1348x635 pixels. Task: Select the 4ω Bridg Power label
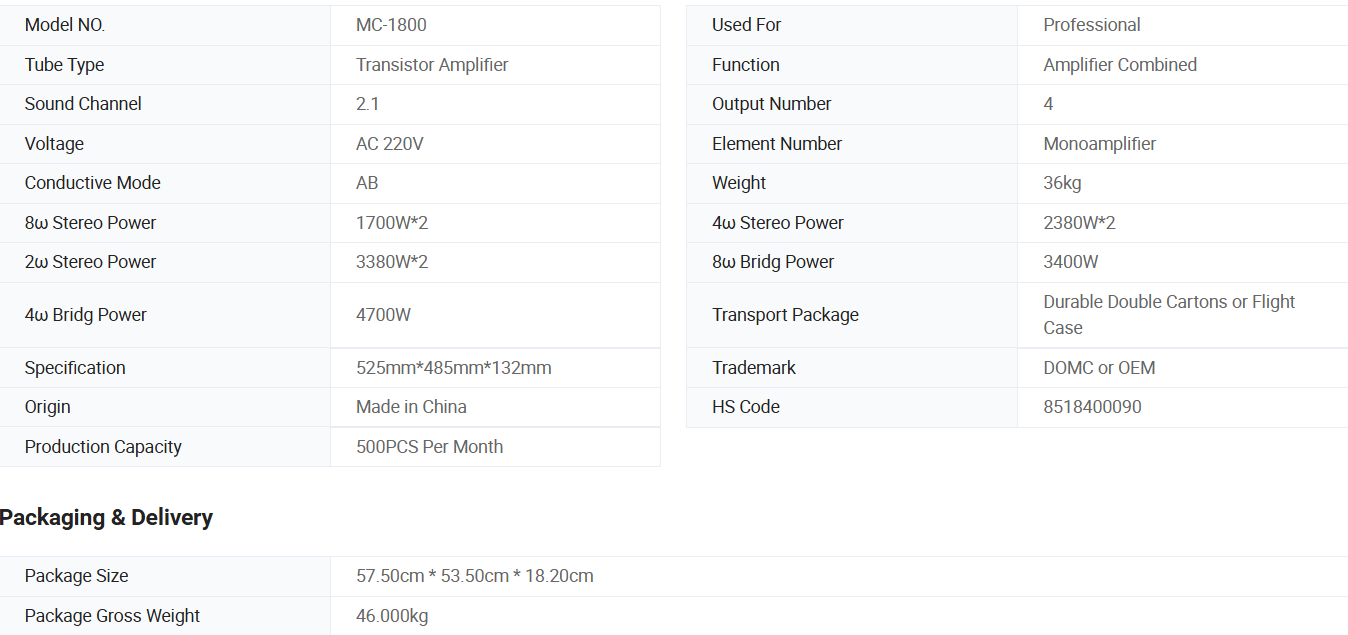(x=85, y=315)
